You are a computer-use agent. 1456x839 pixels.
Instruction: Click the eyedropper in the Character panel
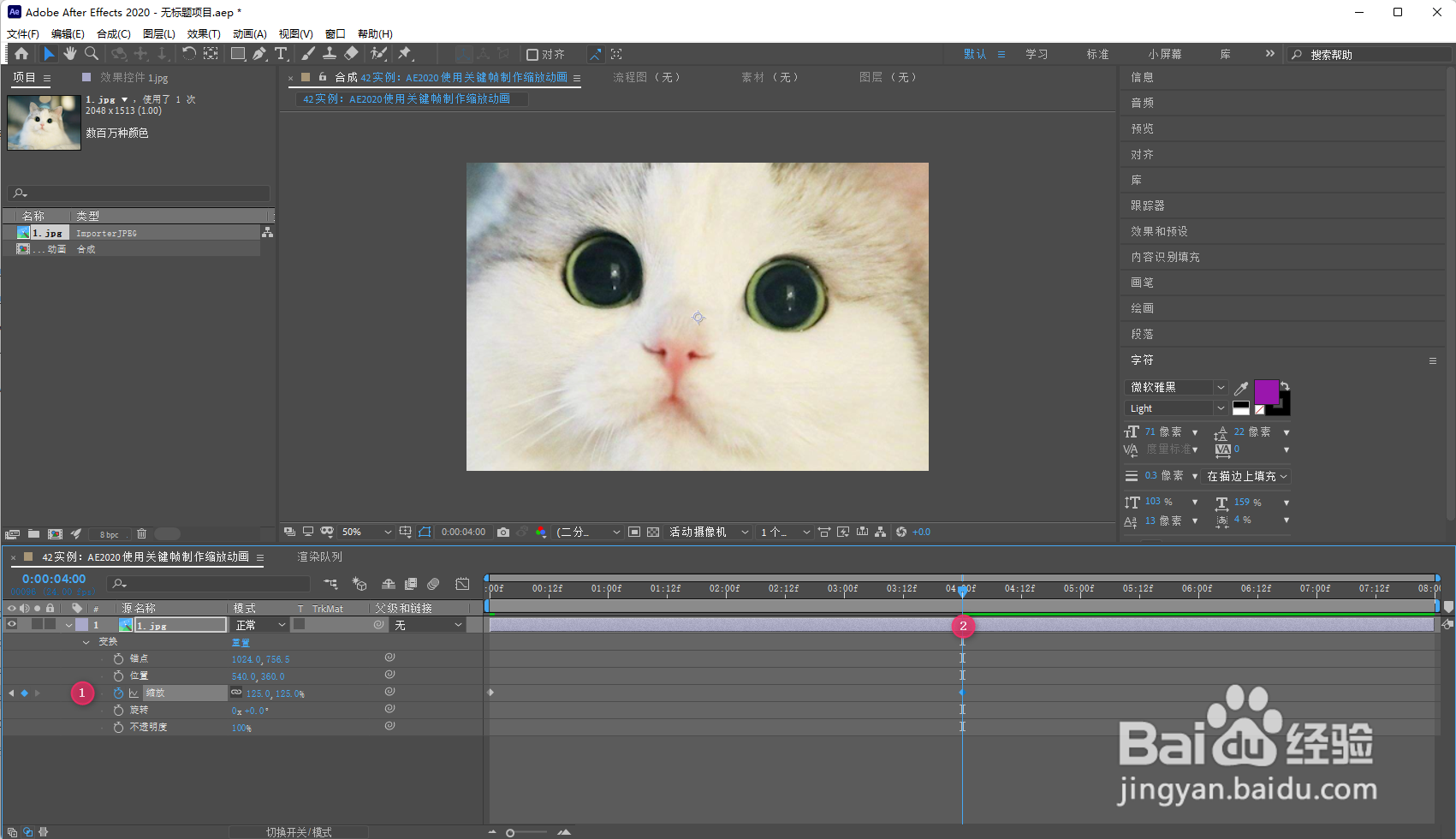coord(1240,389)
